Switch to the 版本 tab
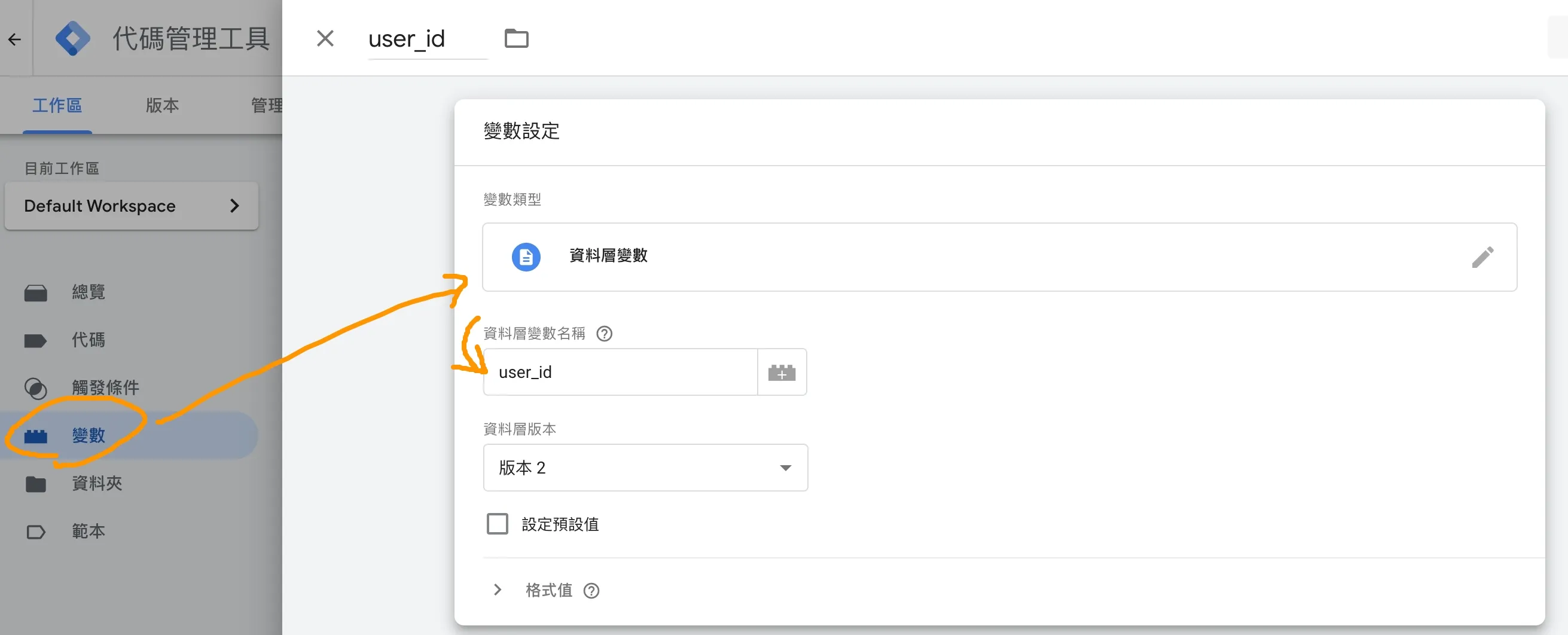This screenshot has width=1568, height=635. [x=163, y=105]
